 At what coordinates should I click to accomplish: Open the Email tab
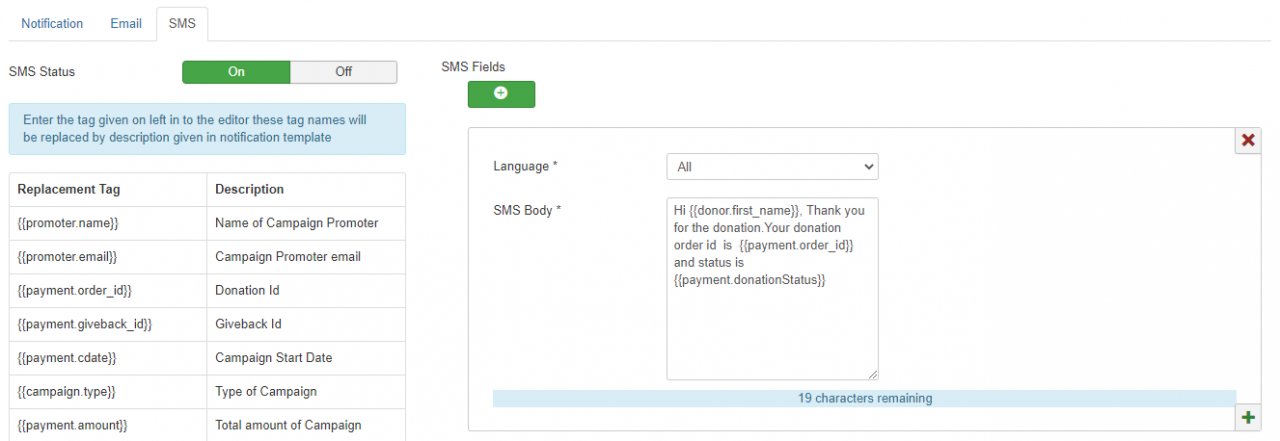point(126,23)
